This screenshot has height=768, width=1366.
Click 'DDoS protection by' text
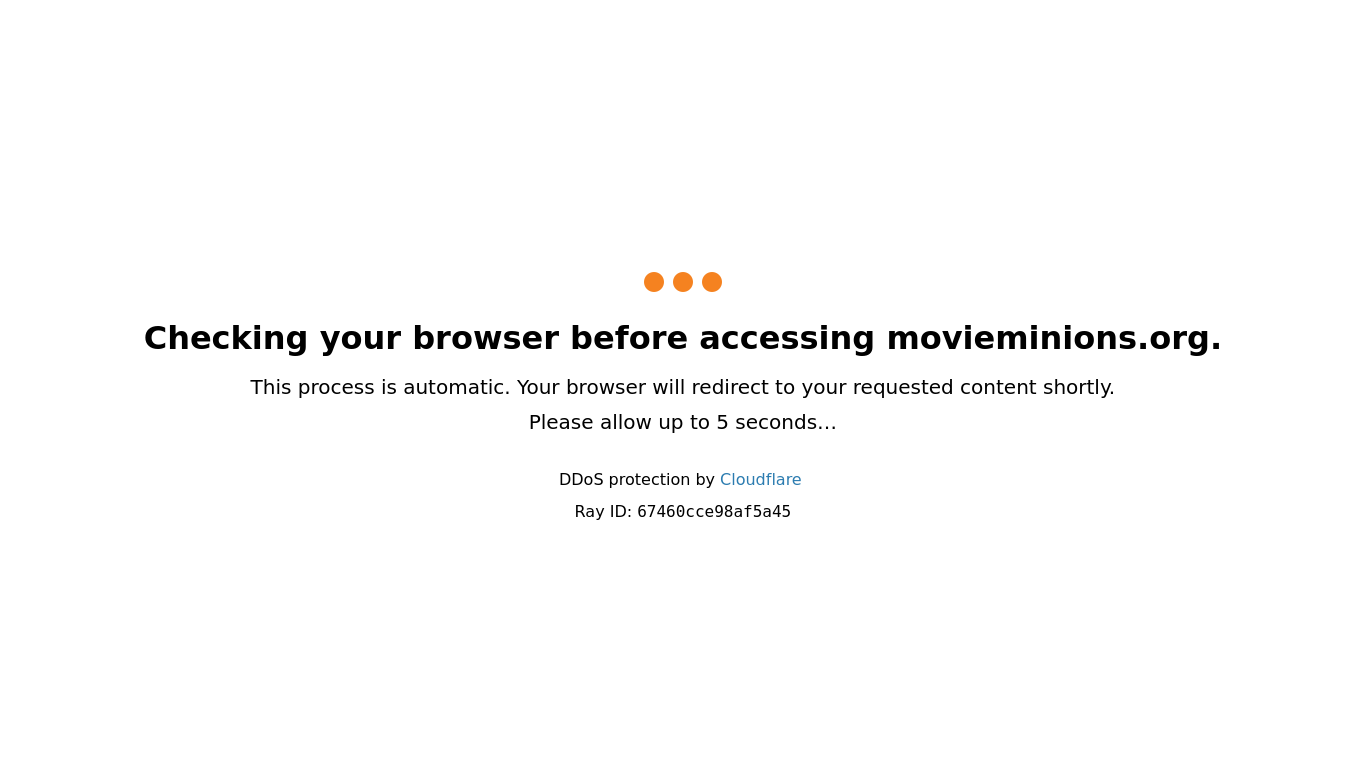pyautogui.click(x=637, y=480)
